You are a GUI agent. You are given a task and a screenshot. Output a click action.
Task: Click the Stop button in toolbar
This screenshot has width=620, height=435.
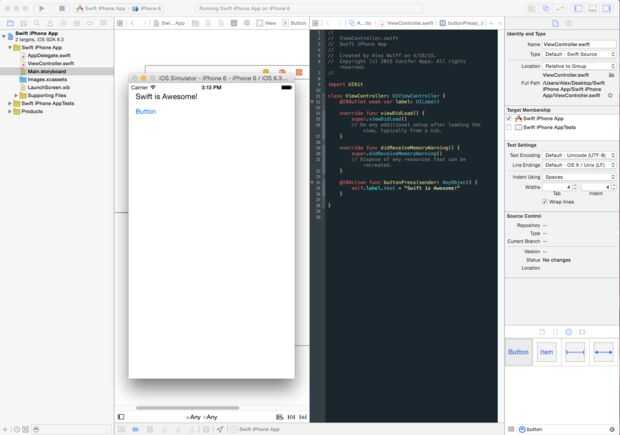pyautogui.click(x=62, y=8)
